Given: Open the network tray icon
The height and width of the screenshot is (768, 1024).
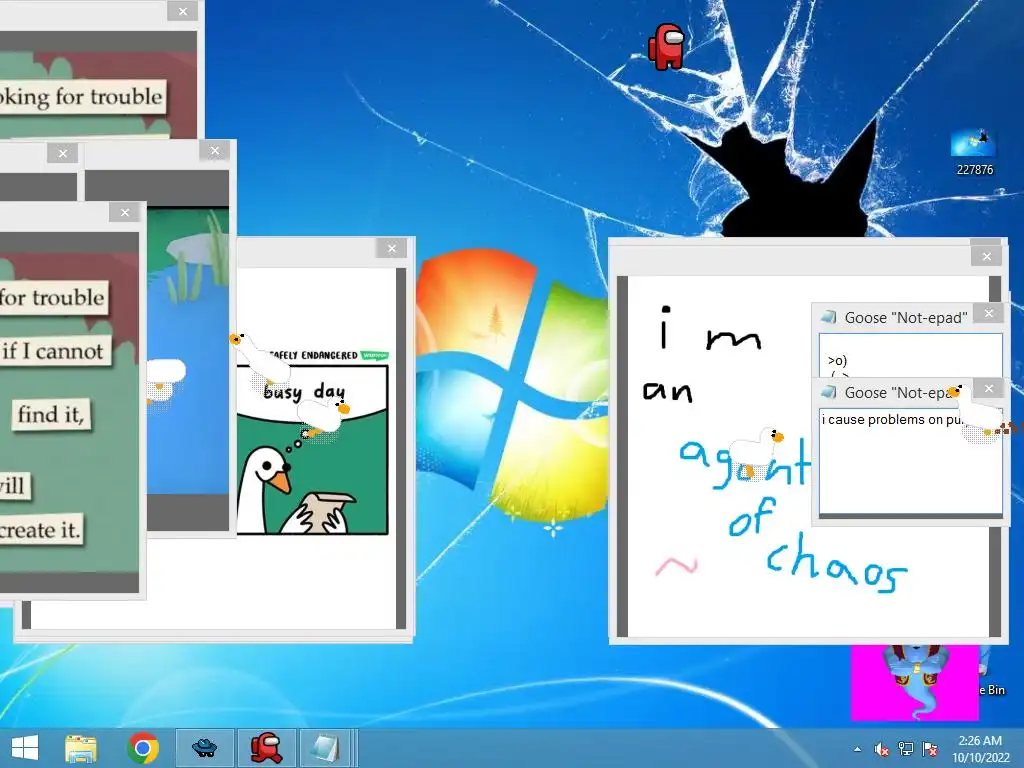Looking at the screenshot, I should point(906,749).
